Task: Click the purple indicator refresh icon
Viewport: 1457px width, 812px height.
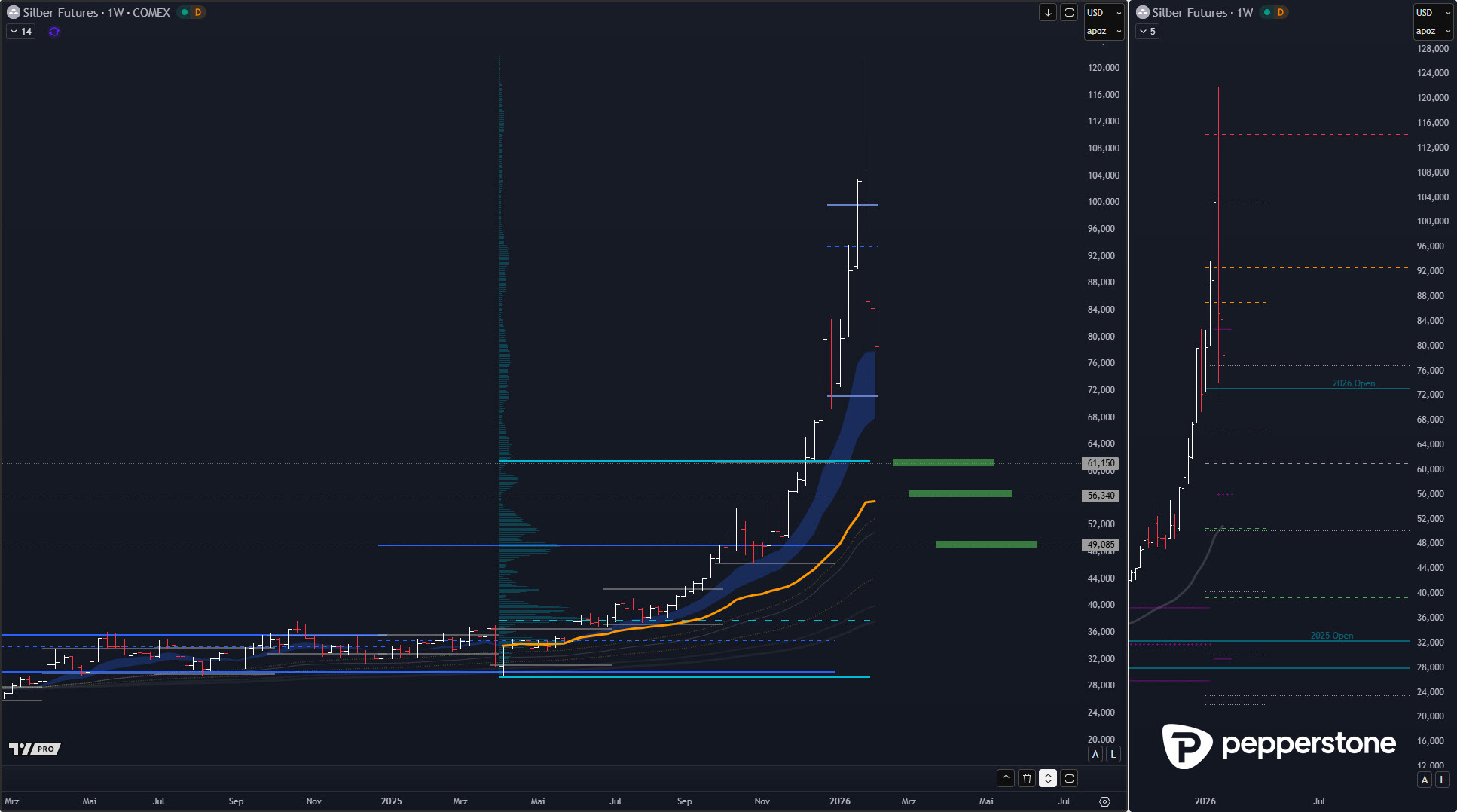Action: [54, 32]
